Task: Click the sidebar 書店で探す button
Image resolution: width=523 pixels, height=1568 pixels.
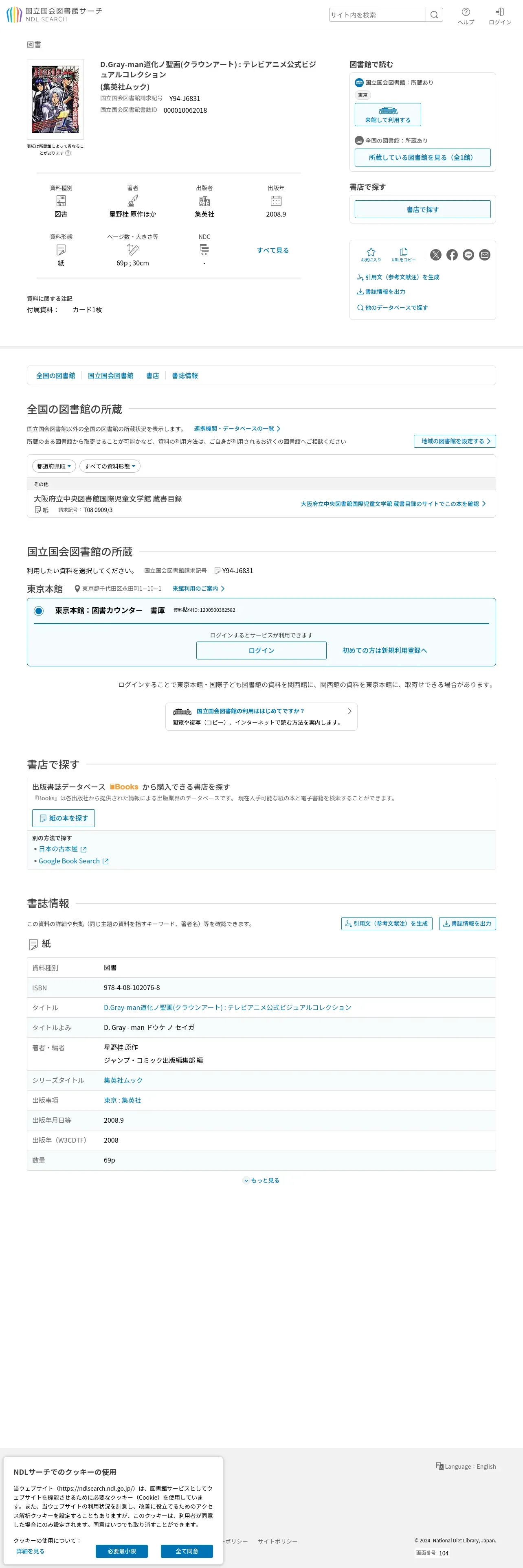Action: (422, 209)
